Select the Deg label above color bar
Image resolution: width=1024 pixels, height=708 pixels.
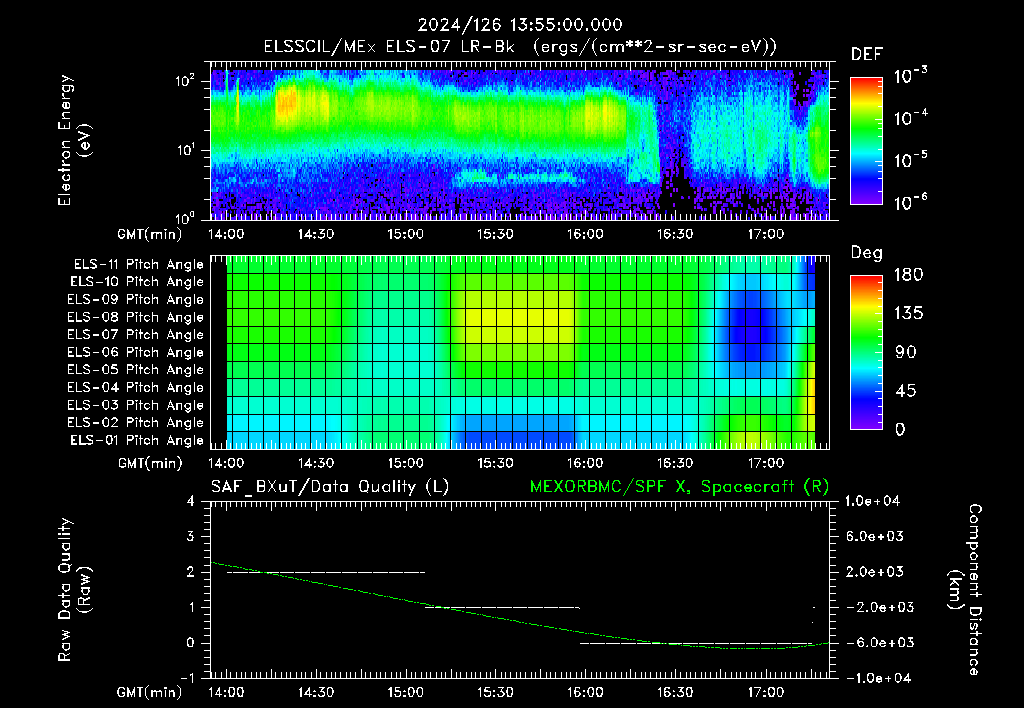pyautogui.click(x=867, y=253)
